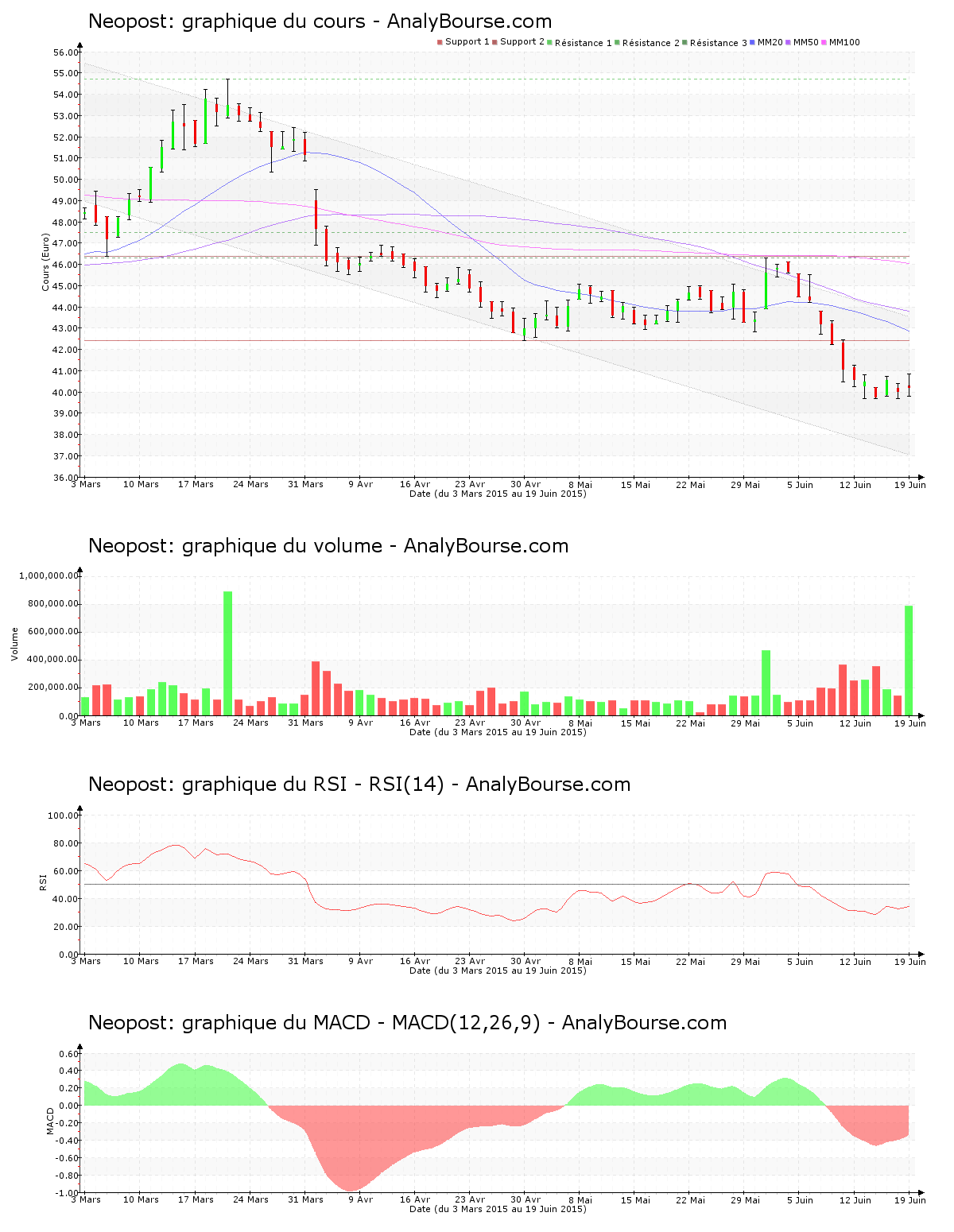Click the Résistance 2 legend marker
The width and height of the screenshot is (954, 1232).
pos(617,42)
